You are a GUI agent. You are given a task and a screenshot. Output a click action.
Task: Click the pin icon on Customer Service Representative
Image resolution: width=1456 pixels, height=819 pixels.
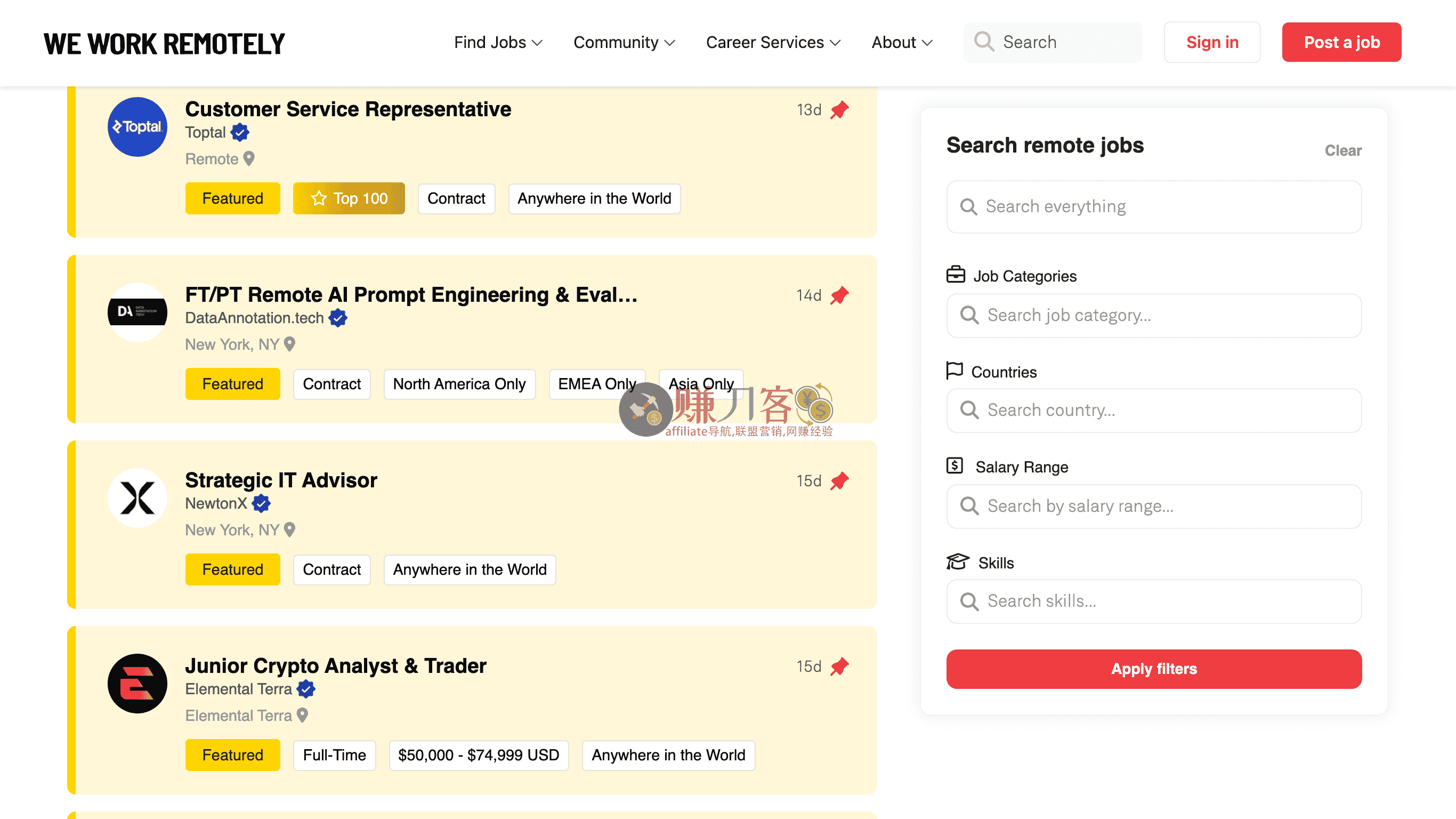(839, 110)
